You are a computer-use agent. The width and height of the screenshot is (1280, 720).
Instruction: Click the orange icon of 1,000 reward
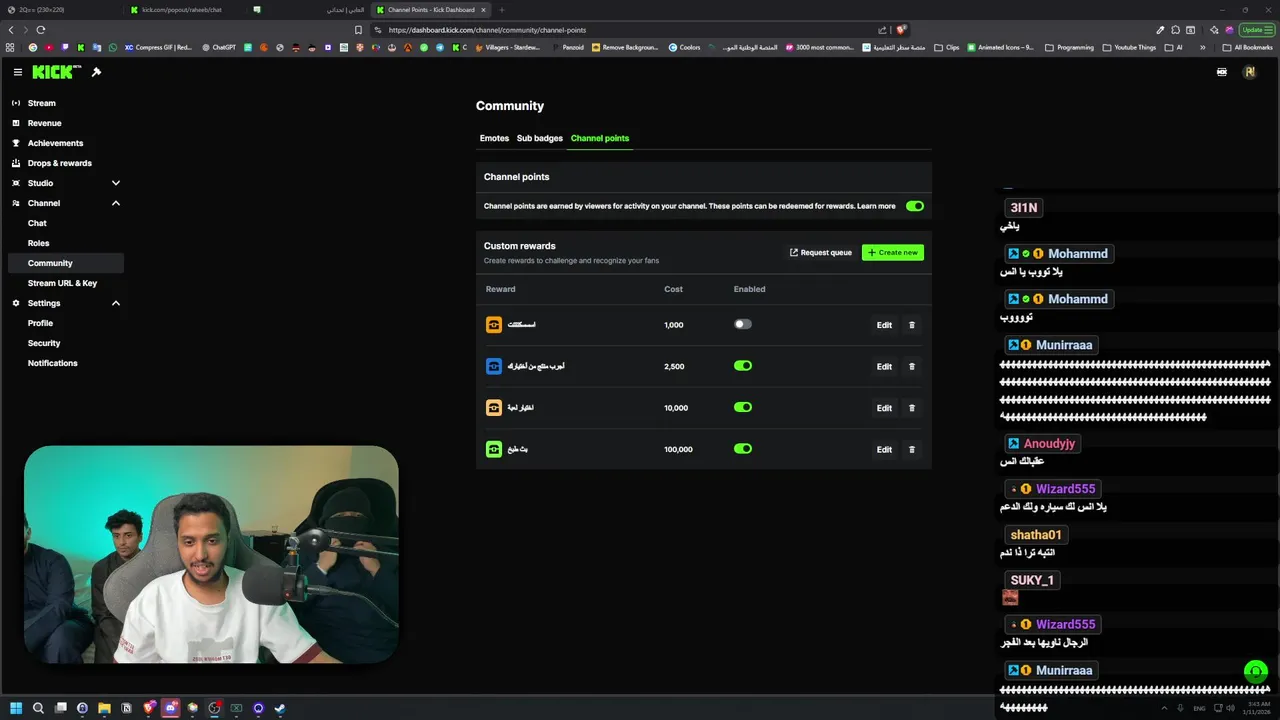[494, 325]
